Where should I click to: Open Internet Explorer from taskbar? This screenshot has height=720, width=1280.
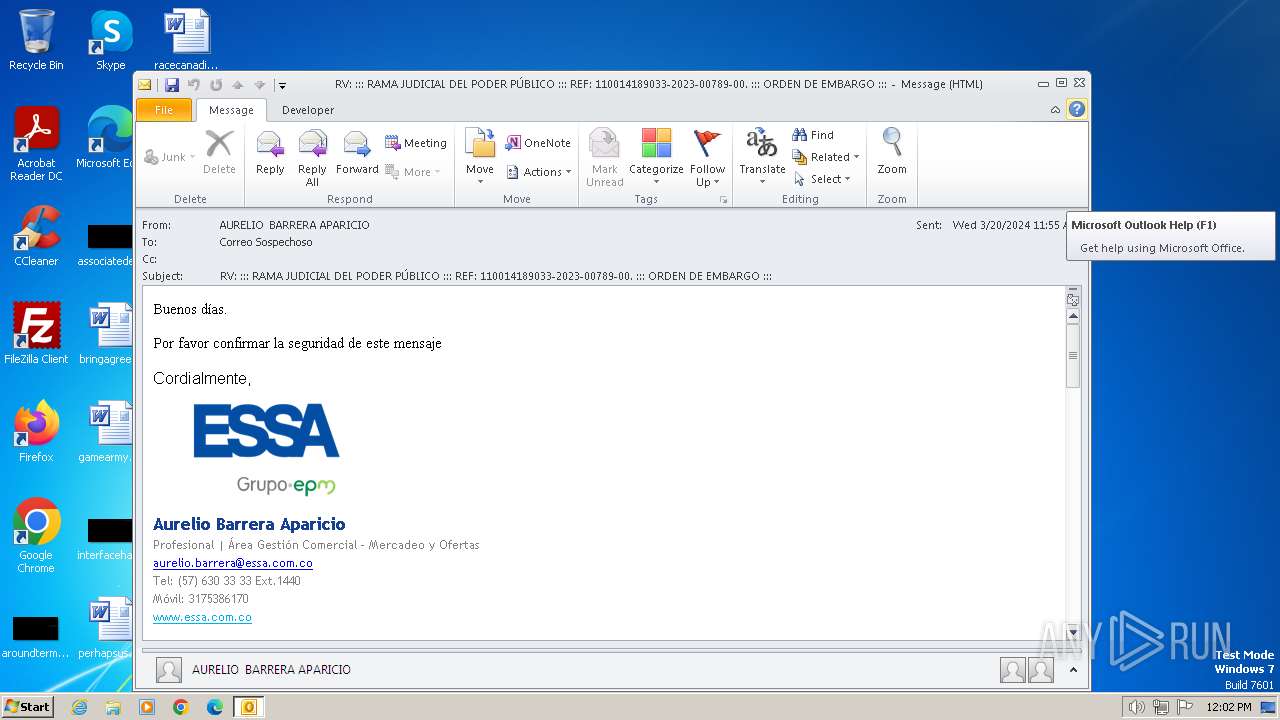tap(79, 707)
